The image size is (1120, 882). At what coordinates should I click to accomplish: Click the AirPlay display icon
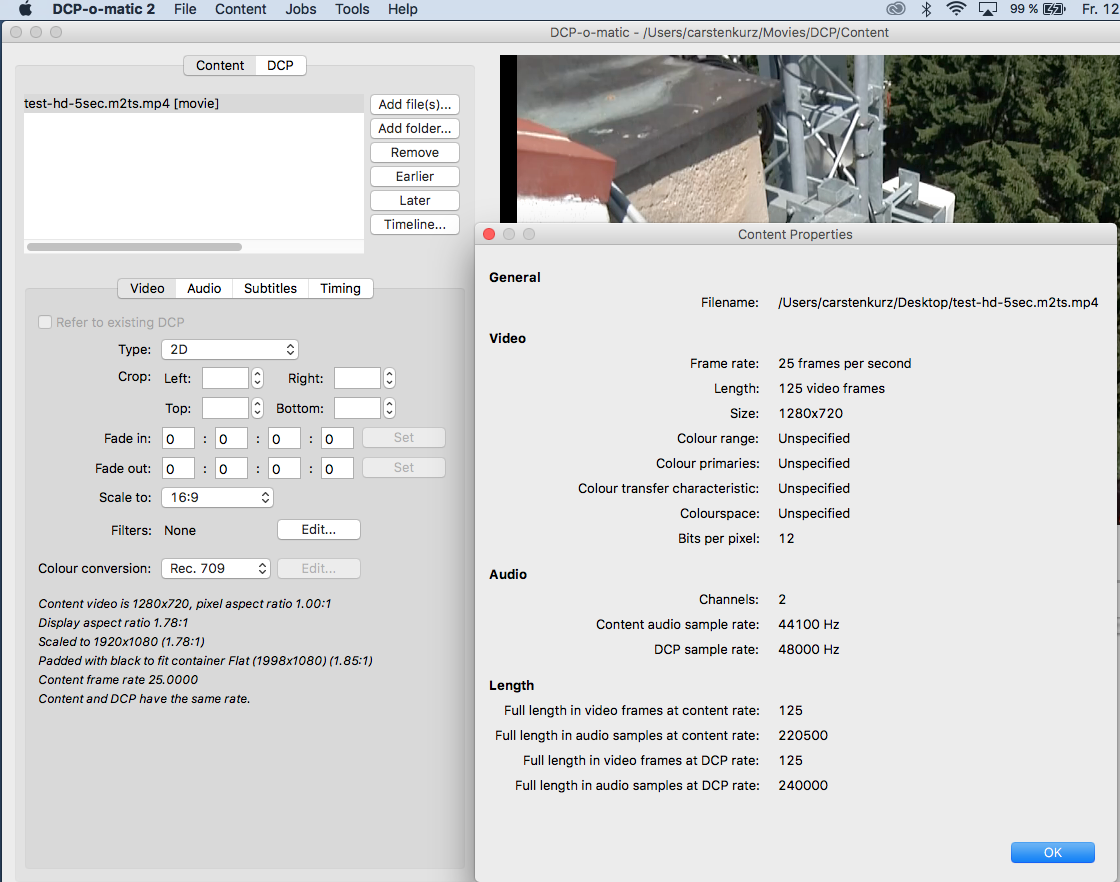[988, 9]
